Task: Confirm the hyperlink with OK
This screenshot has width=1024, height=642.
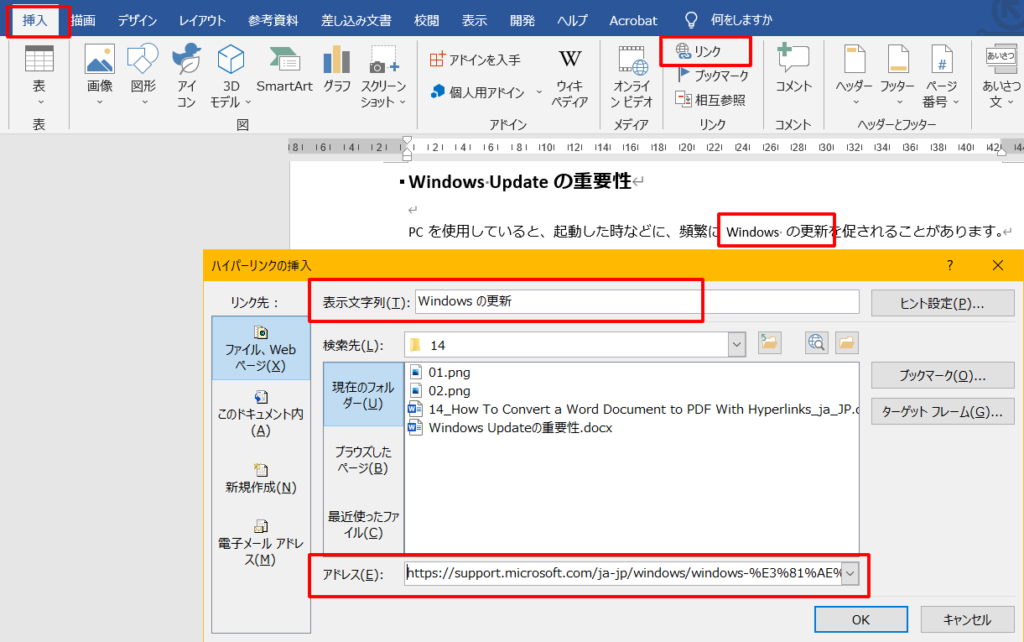Action: coord(861,620)
